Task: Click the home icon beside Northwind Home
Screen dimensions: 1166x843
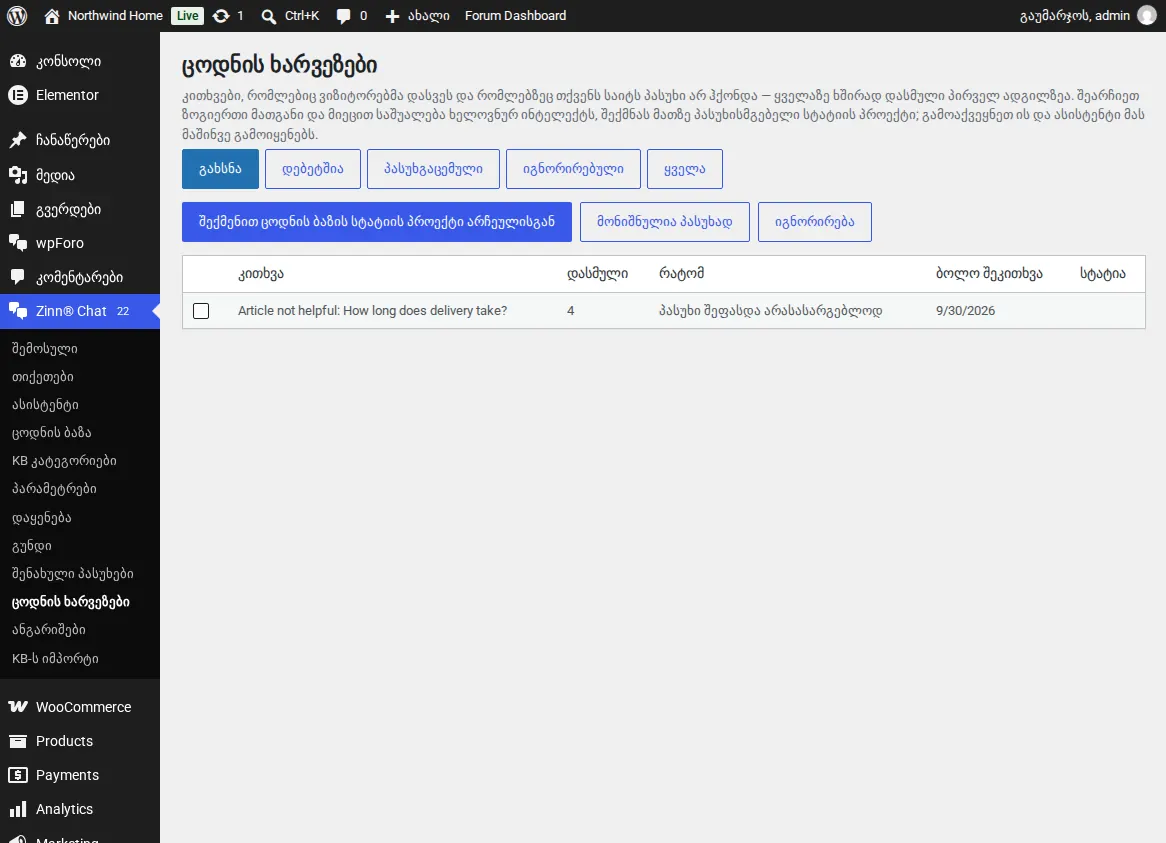Action: (51, 16)
